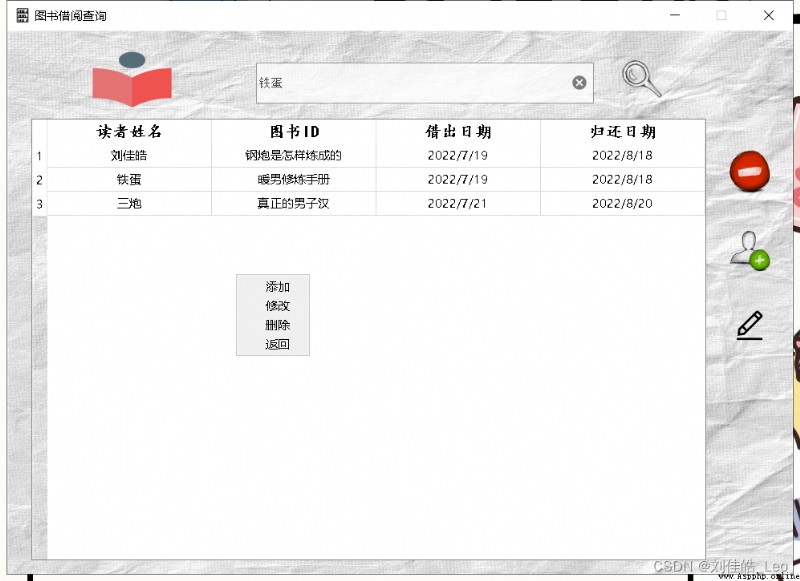Image resolution: width=800 pixels, height=581 pixels.
Task: Click the 归还日期 column header
Action: 622,132
